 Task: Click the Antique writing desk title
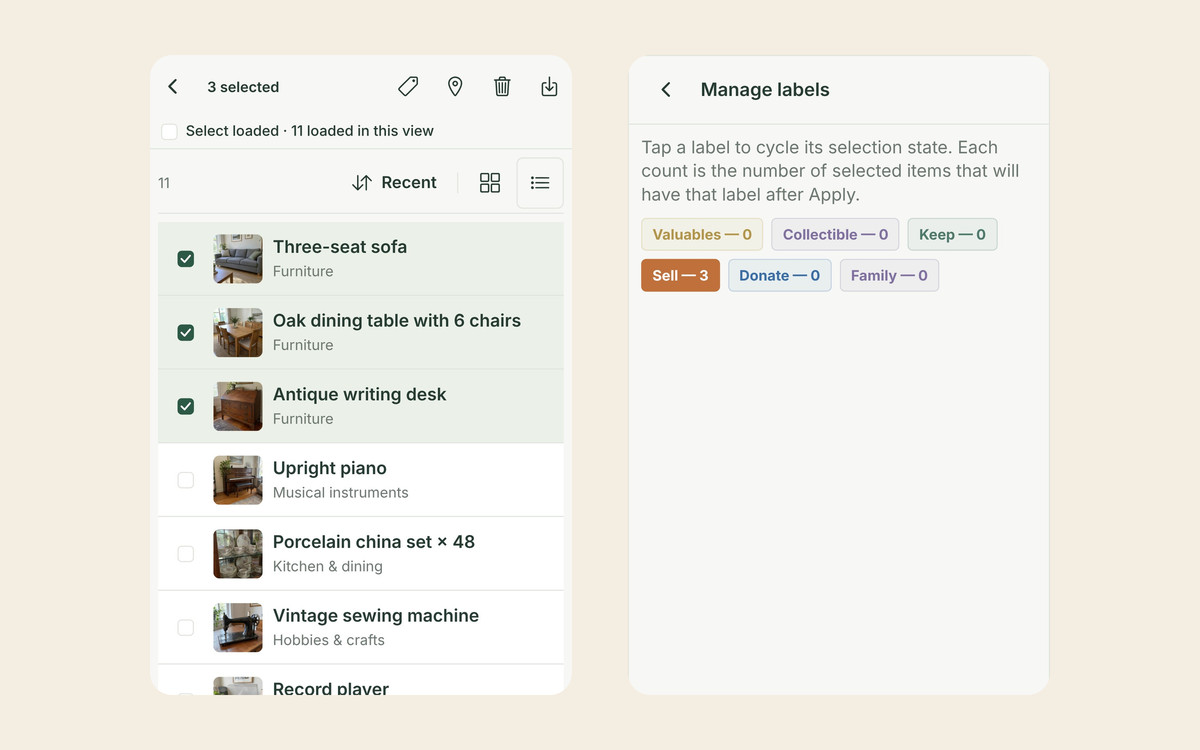point(360,394)
